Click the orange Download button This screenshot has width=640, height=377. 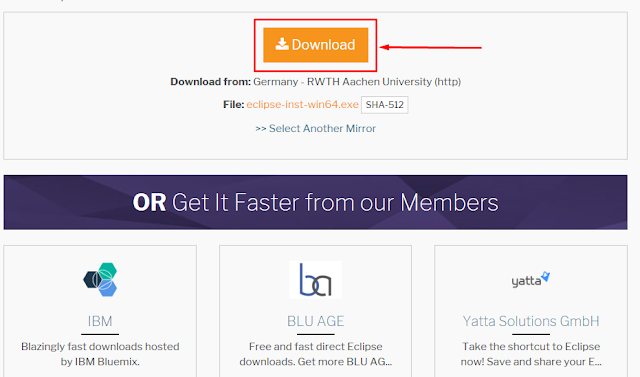316,45
